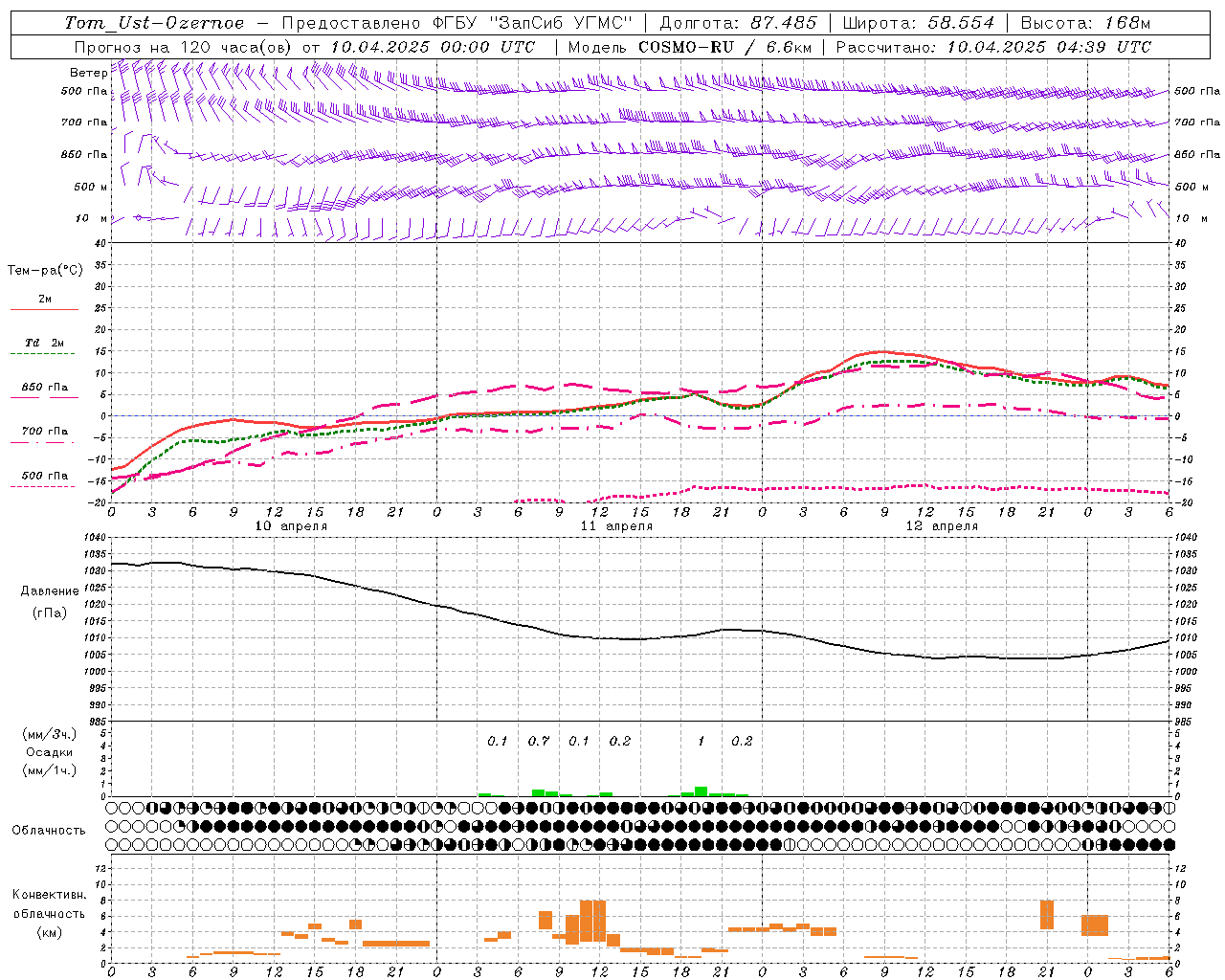Click the Широта: 58.554 value
Viewport: 1225px width, 980px height.
919,23
